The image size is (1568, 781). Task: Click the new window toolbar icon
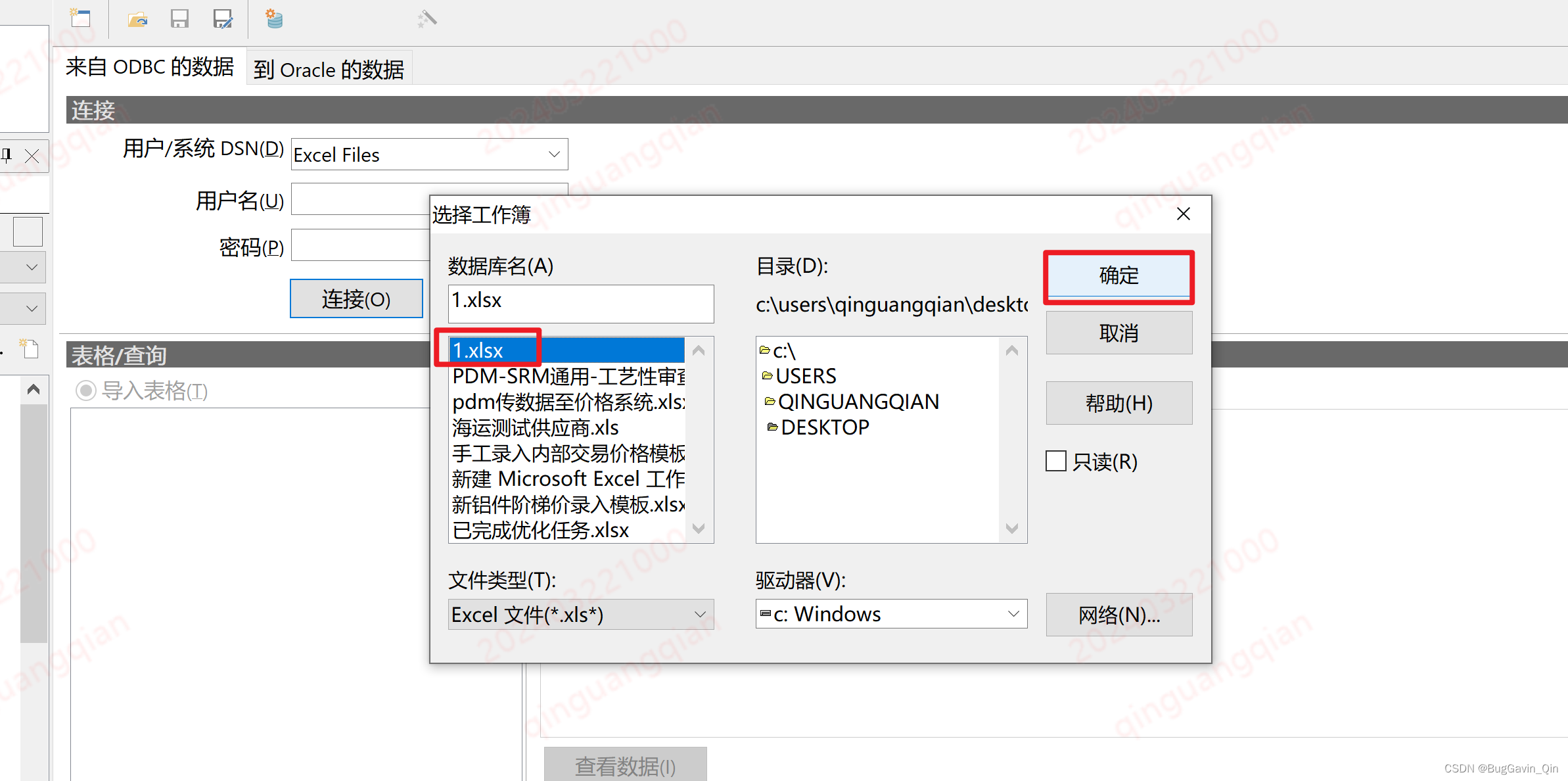click(x=80, y=18)
